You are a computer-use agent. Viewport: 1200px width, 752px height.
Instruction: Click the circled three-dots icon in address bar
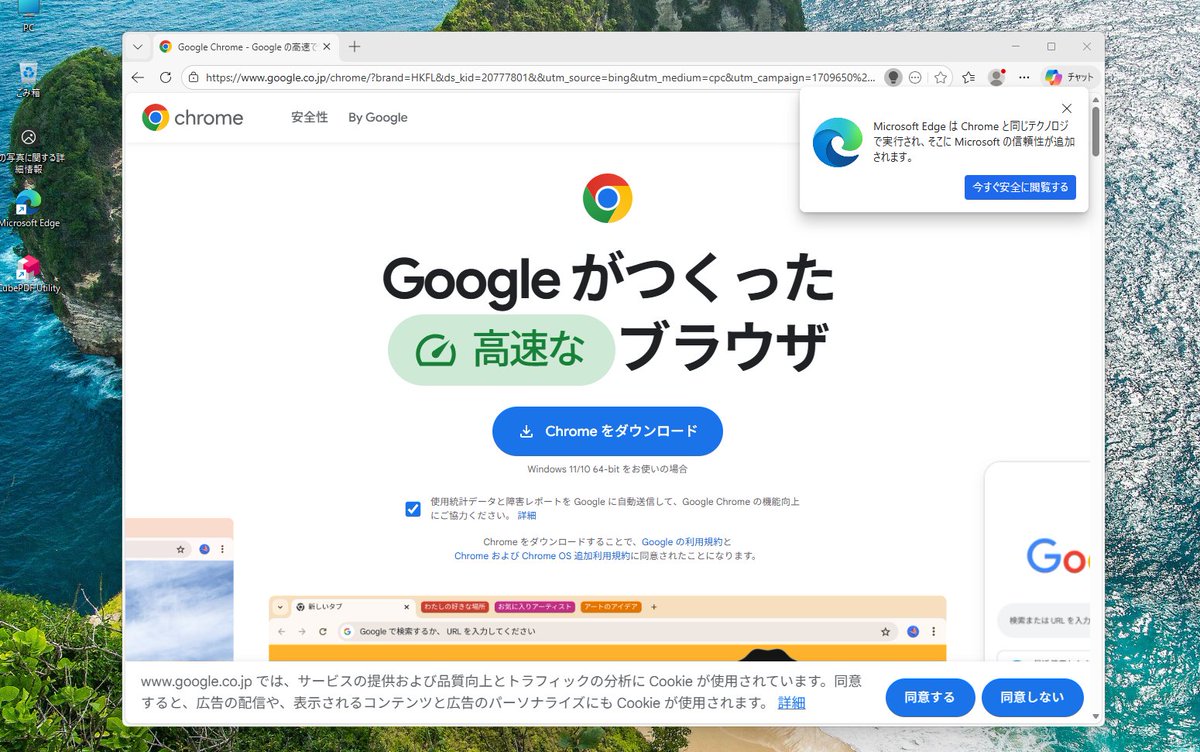(915, 77)
